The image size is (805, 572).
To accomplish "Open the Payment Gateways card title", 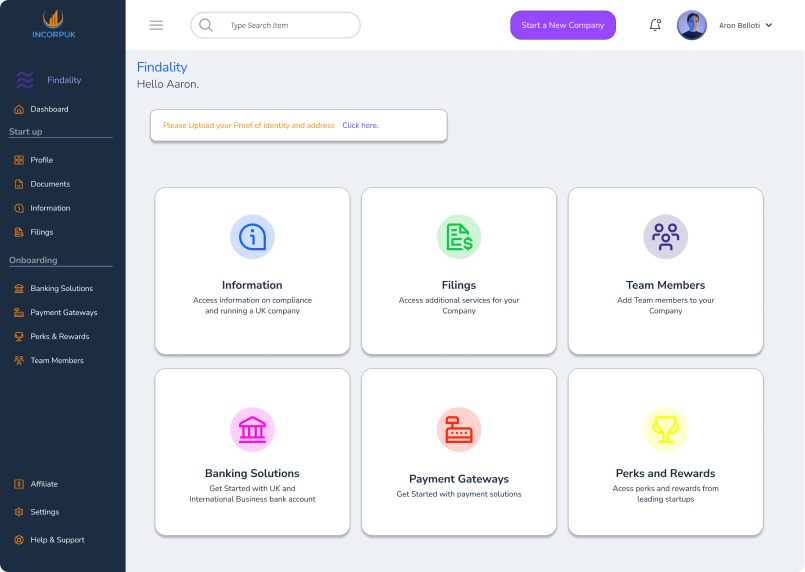I will 459,479.
